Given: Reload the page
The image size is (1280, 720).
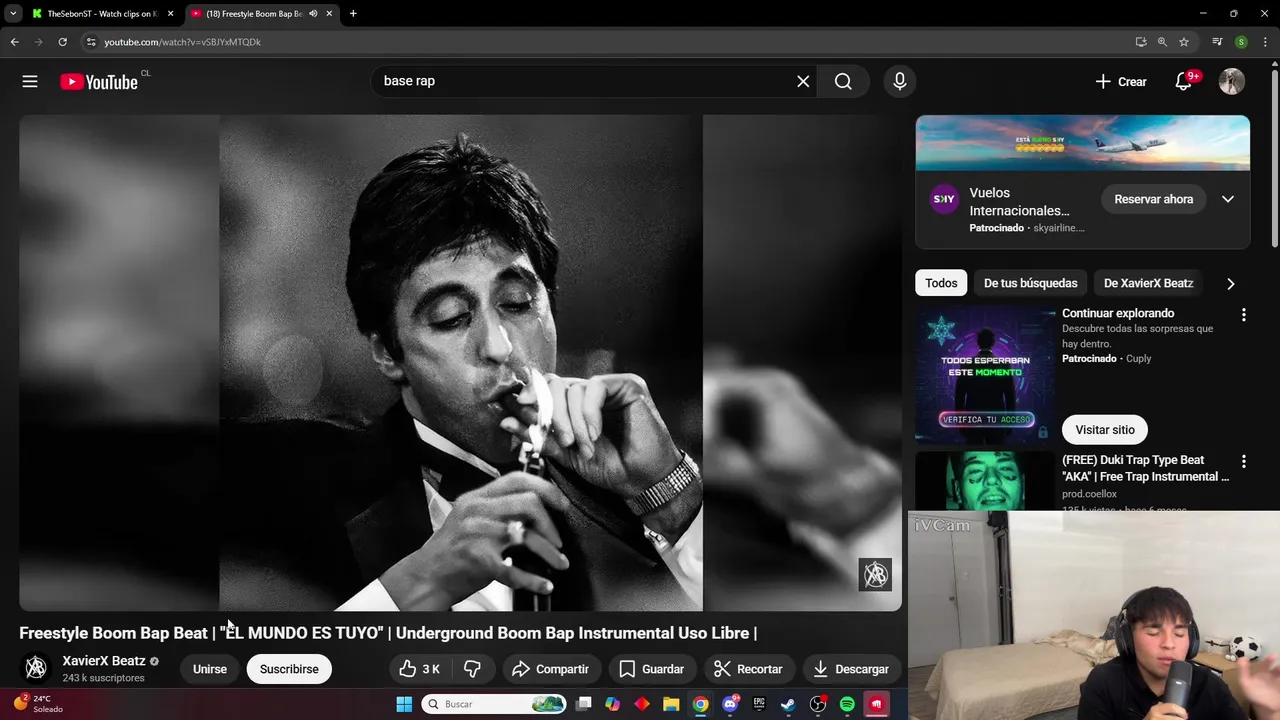Looking at the screenshot, I should tap(62, 42).
